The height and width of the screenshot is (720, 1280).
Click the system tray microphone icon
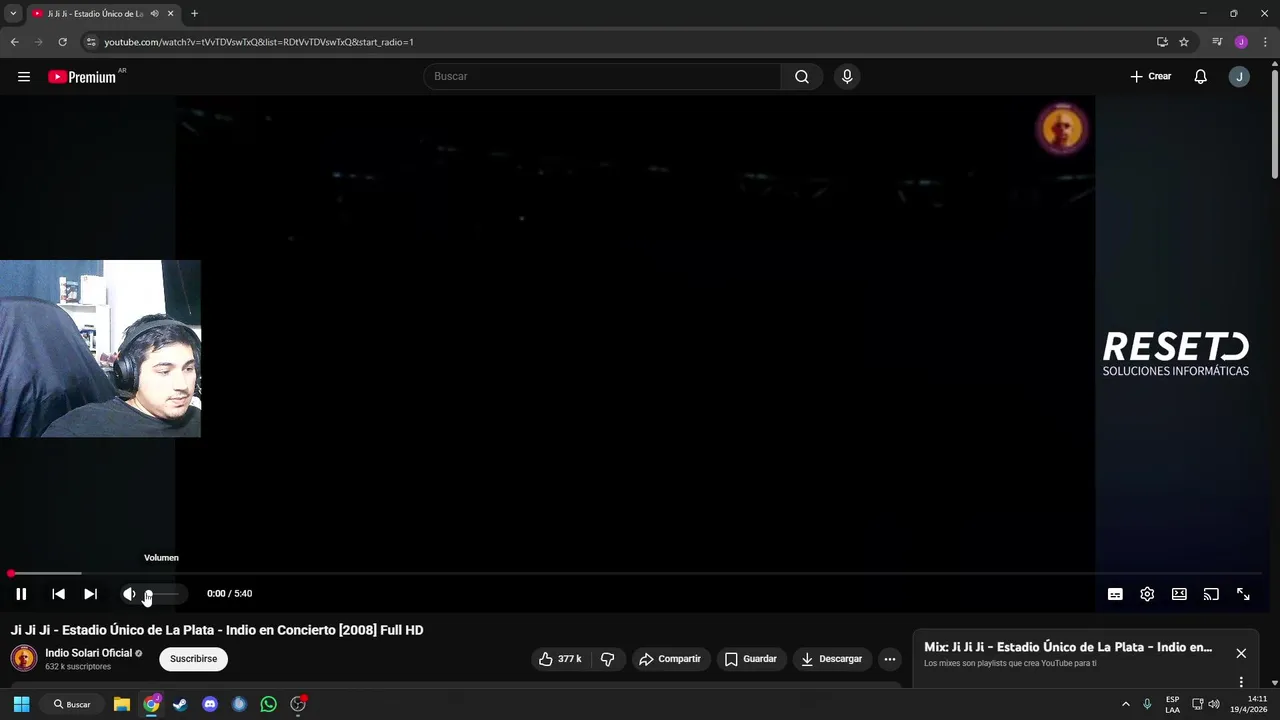coord(1147,704)
